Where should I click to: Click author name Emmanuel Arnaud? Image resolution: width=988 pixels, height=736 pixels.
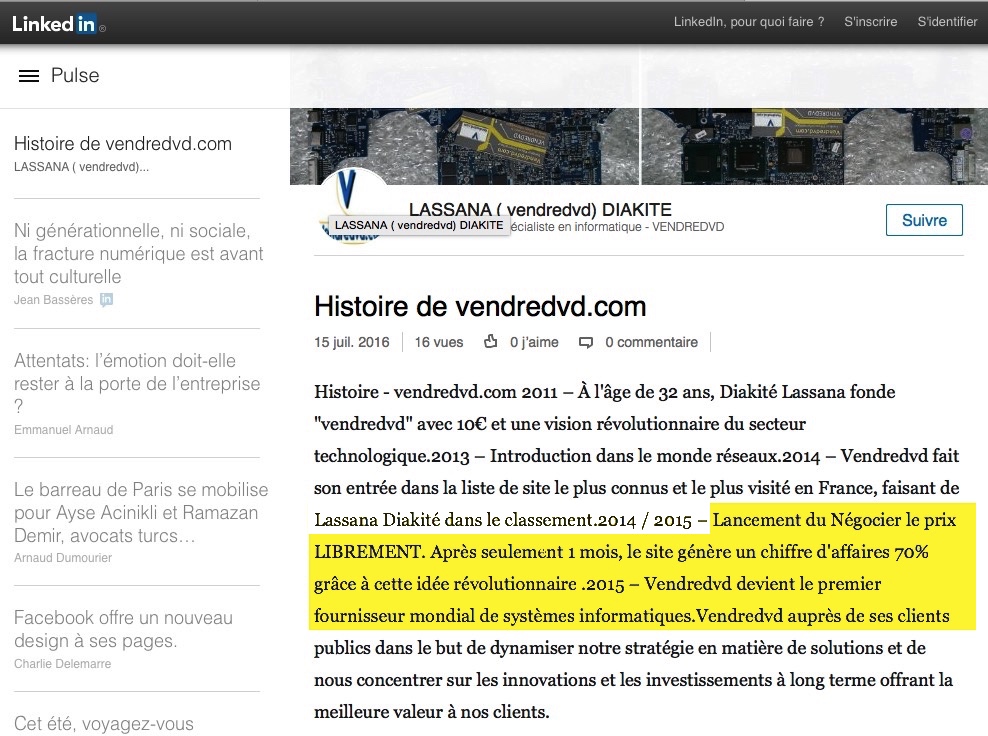[64, 430]
